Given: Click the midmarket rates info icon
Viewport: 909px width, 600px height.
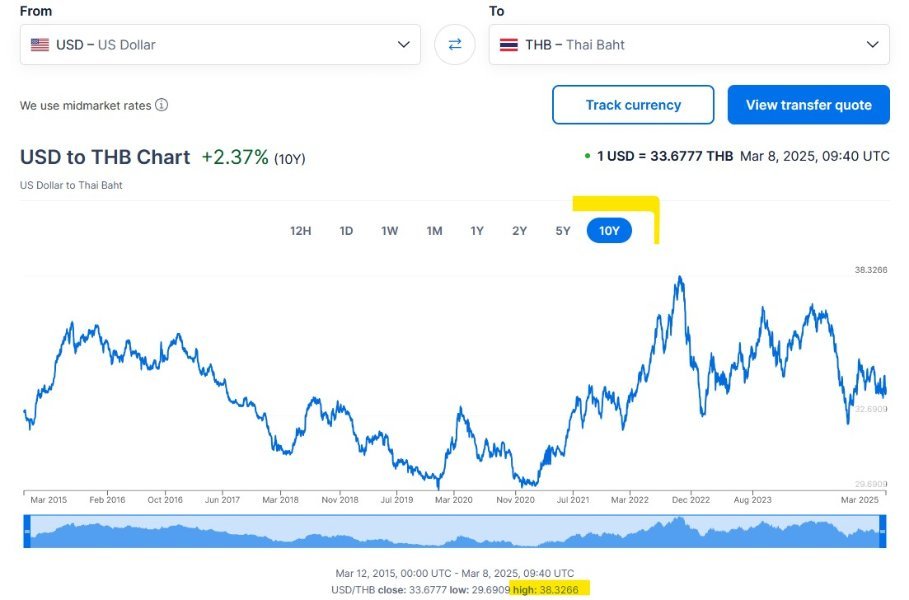Looking at the screenshot, I should click(x=162, y=105).
